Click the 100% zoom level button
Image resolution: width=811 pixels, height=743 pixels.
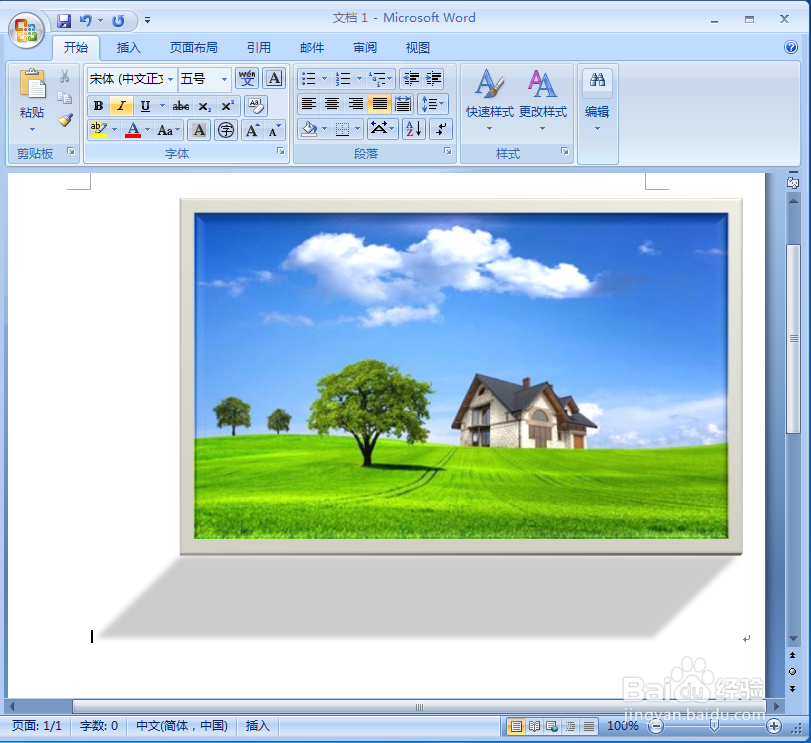coord(622,726)
